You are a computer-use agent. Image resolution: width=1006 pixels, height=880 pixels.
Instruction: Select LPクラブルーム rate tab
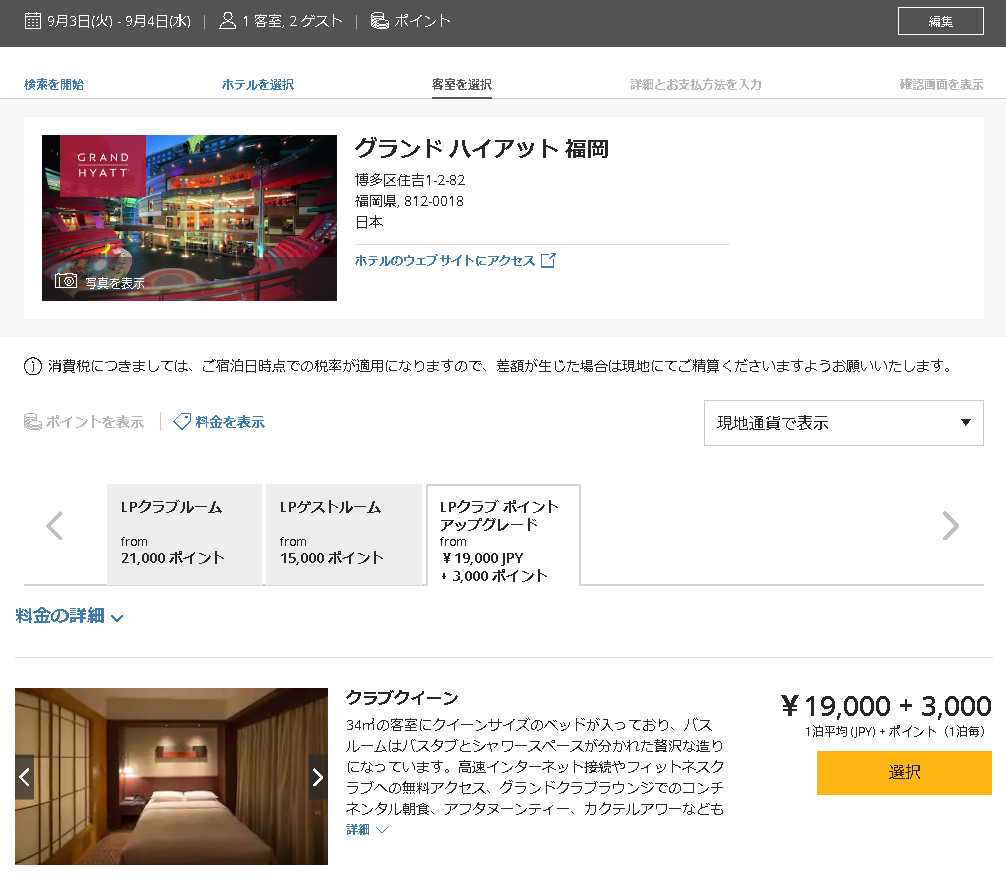[184, 534]
